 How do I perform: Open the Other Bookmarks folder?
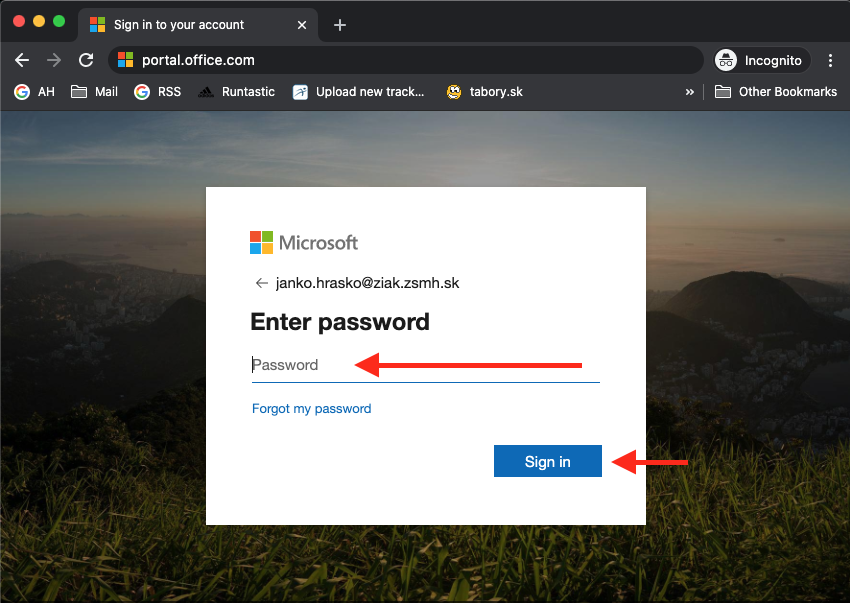pyautogui.click(x=776, y=92)
